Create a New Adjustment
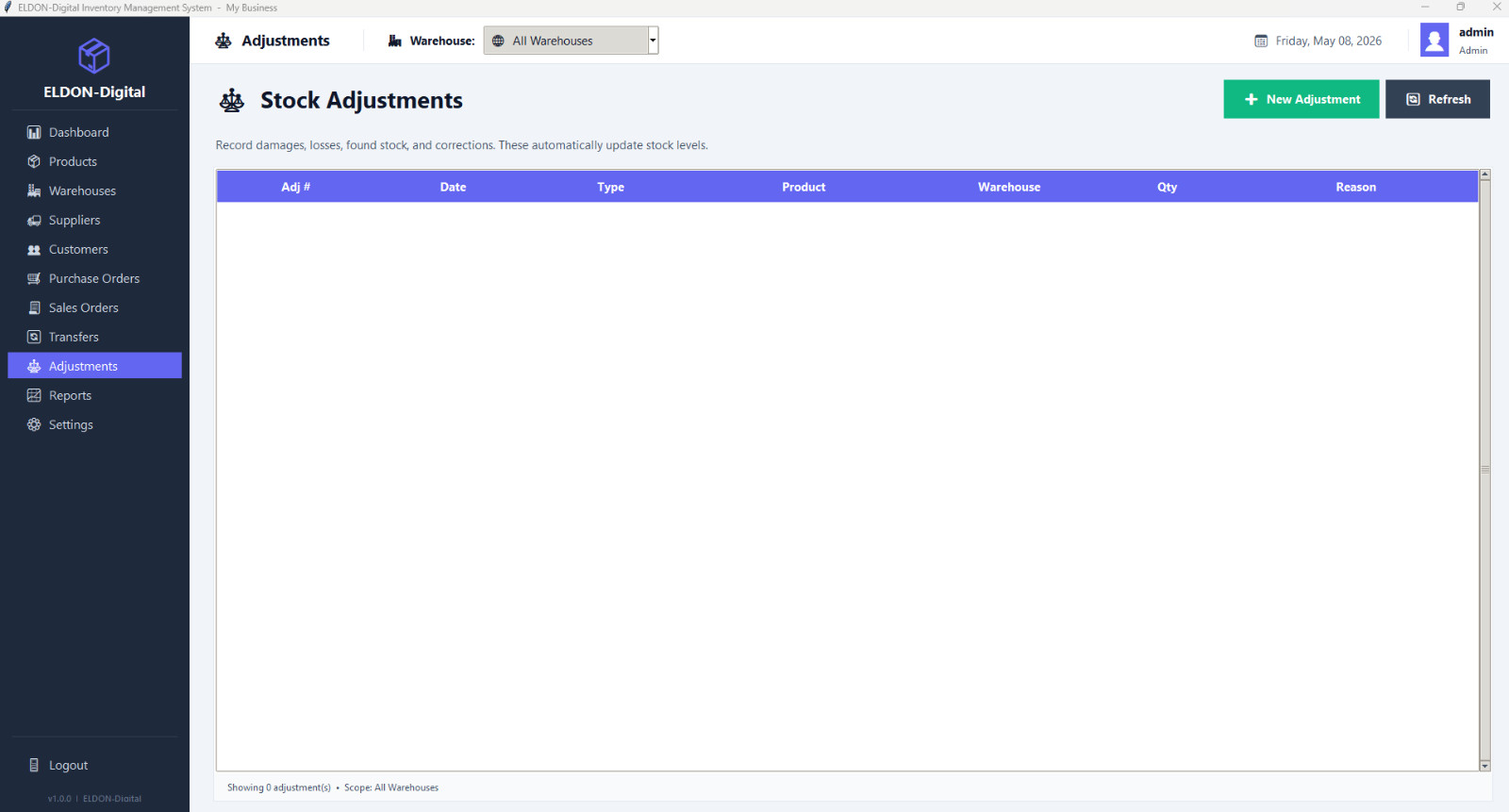The height and width of the screenshot is (812, 1509). click(1302, 99)
